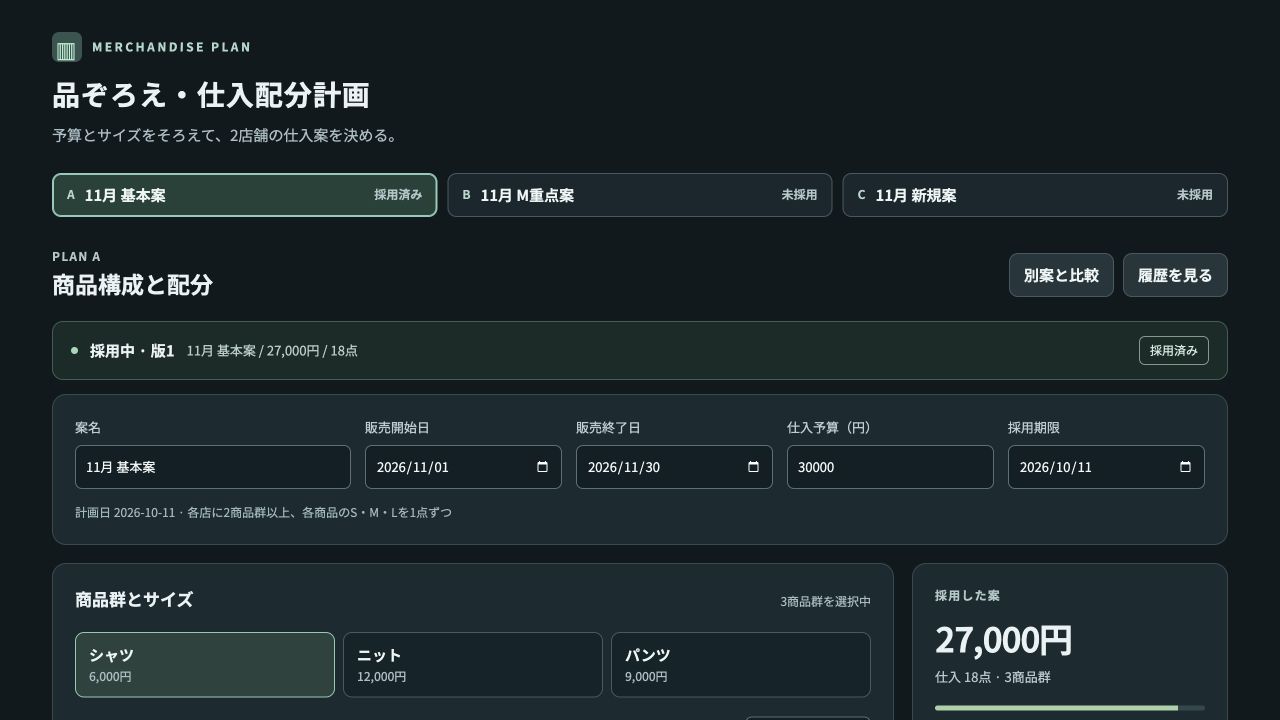This screenshot has height=720, width=1280.
Task: Open the calendar picker for 採用期限
Action: (1185, 467)
